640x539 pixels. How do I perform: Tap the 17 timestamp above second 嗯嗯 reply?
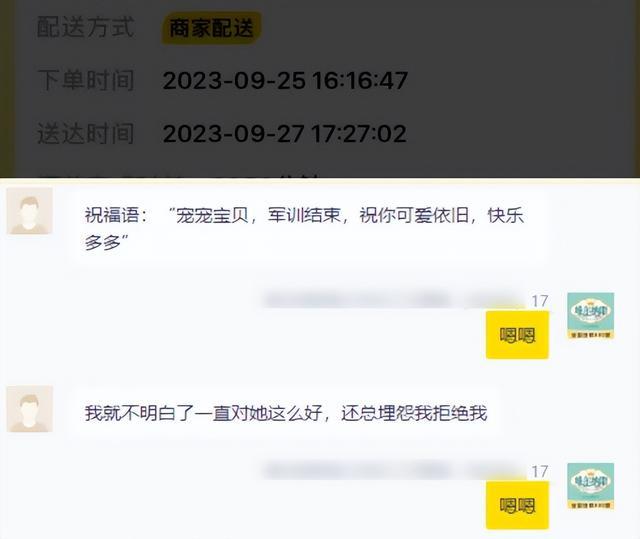pyautogui.click(x=540, y=472)
